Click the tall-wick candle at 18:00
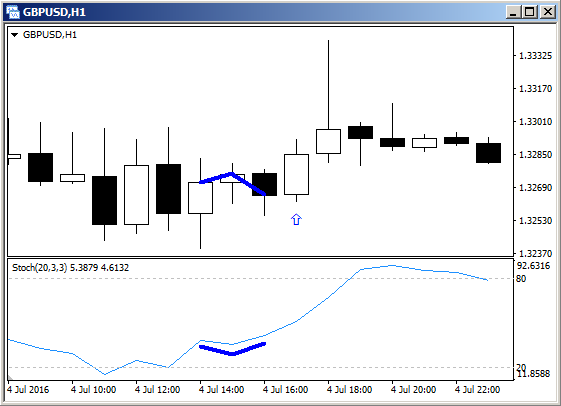561x406 pixels. coord(328,141)
